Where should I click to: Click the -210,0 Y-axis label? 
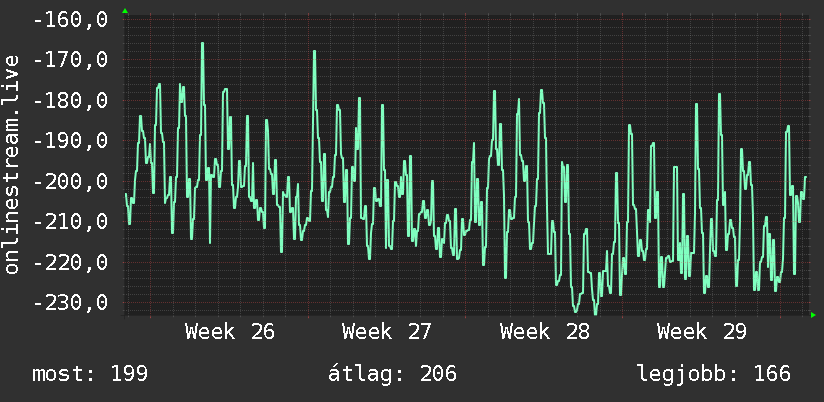point(70,222)
